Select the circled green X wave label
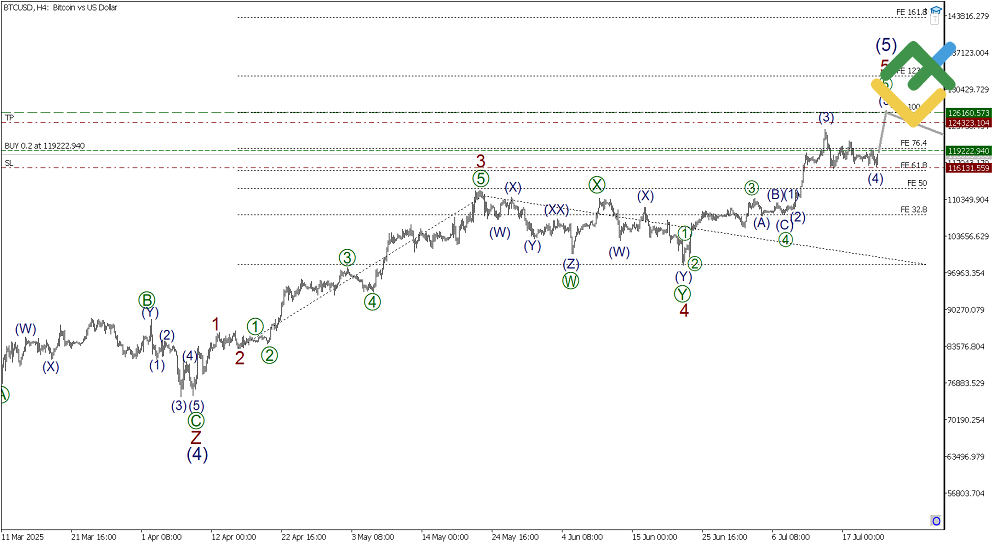 (596, 185)
